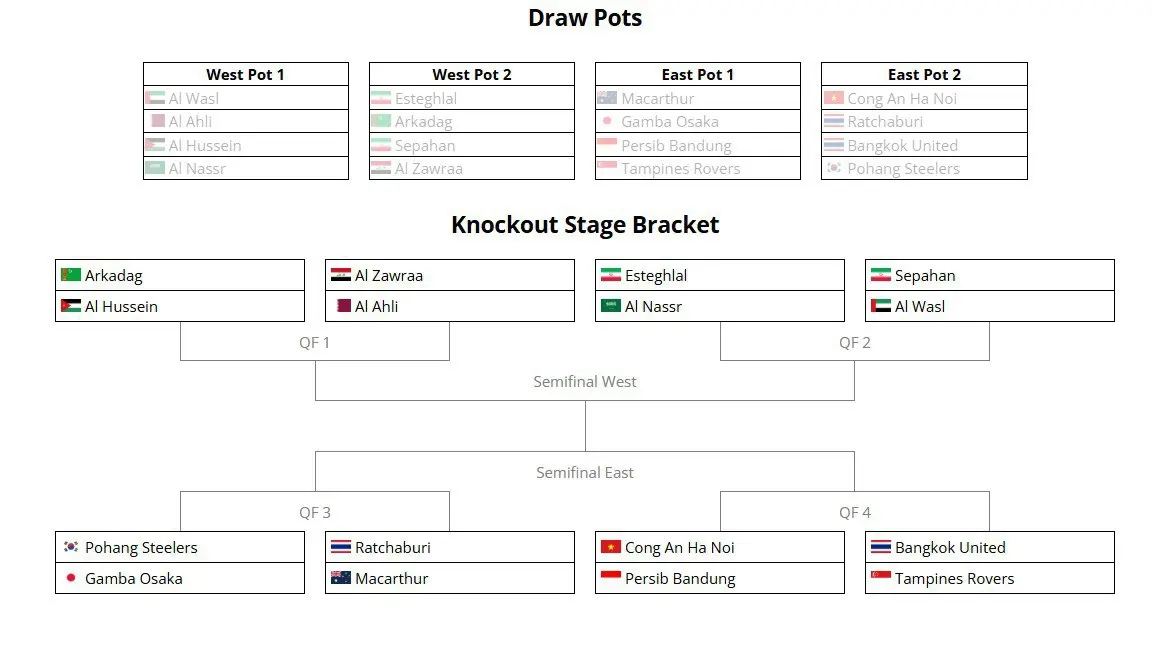Select the QF 1 bracket label
This screenshot has width=1152, height=646.
pos(315,343)
